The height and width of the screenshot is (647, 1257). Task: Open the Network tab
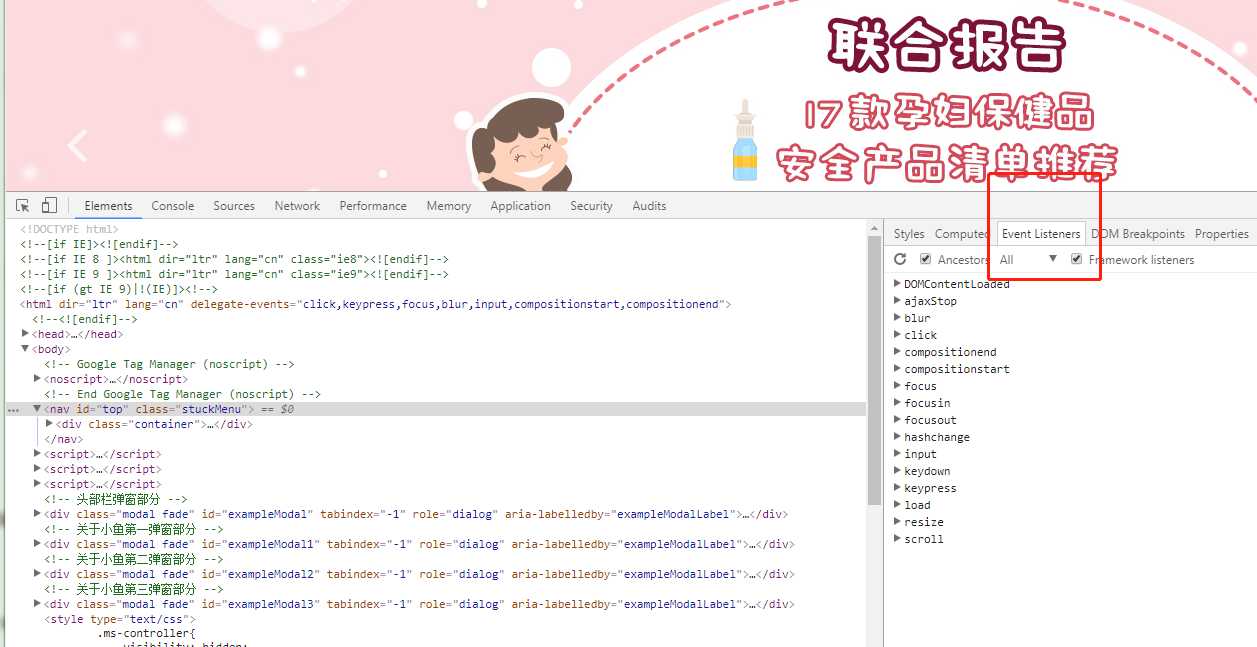point(298,206)
